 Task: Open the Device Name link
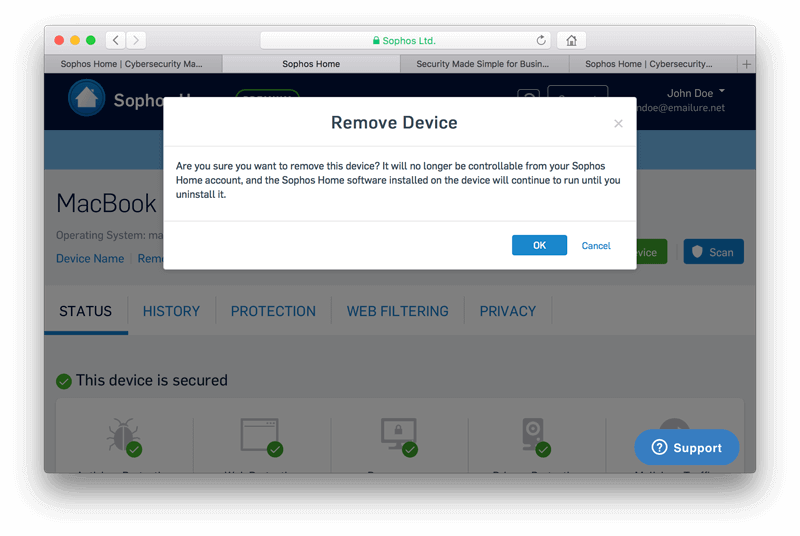pos(90,259)
